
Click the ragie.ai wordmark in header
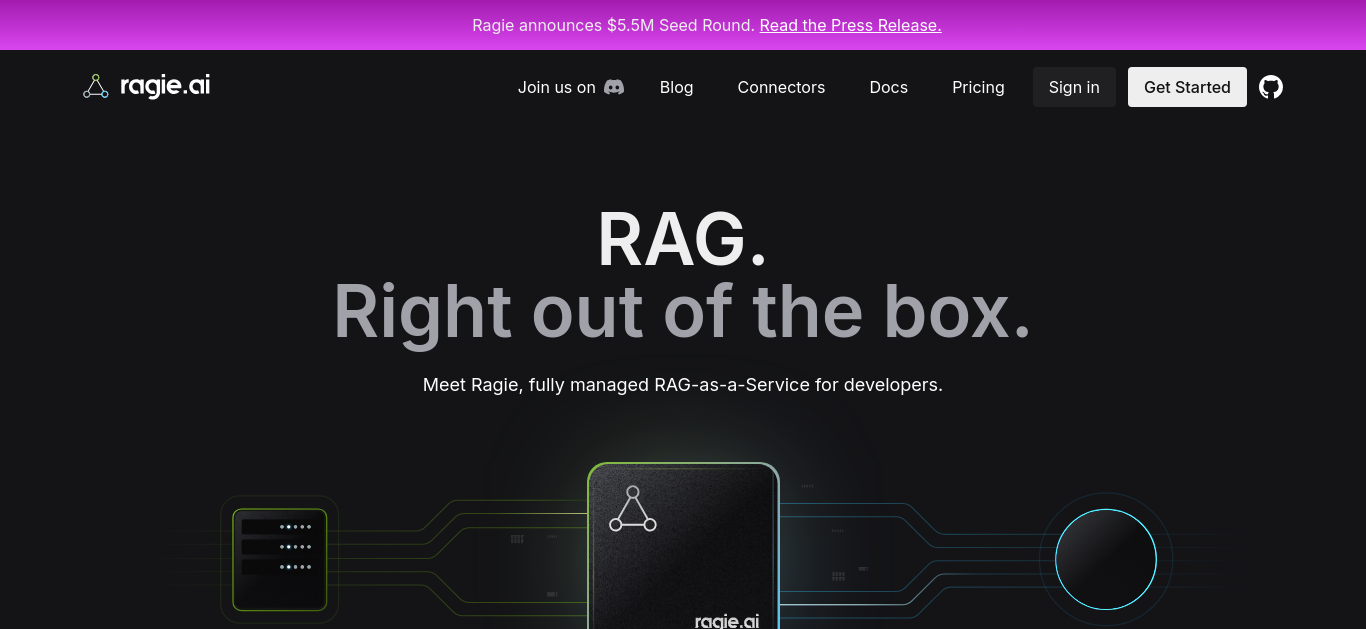(x=165, y=86)
